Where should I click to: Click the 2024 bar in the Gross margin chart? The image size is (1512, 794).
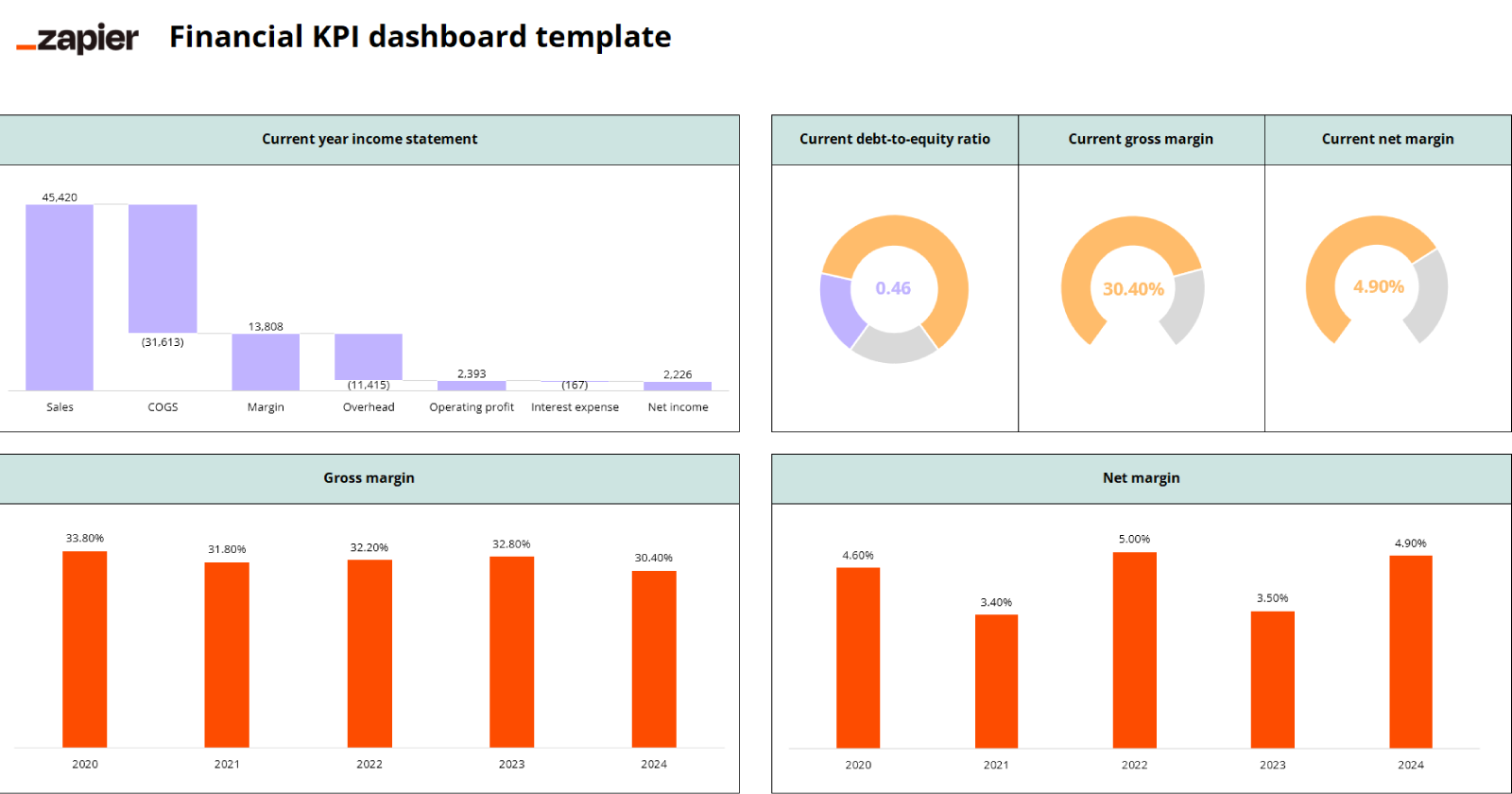(x=654, y=660)
